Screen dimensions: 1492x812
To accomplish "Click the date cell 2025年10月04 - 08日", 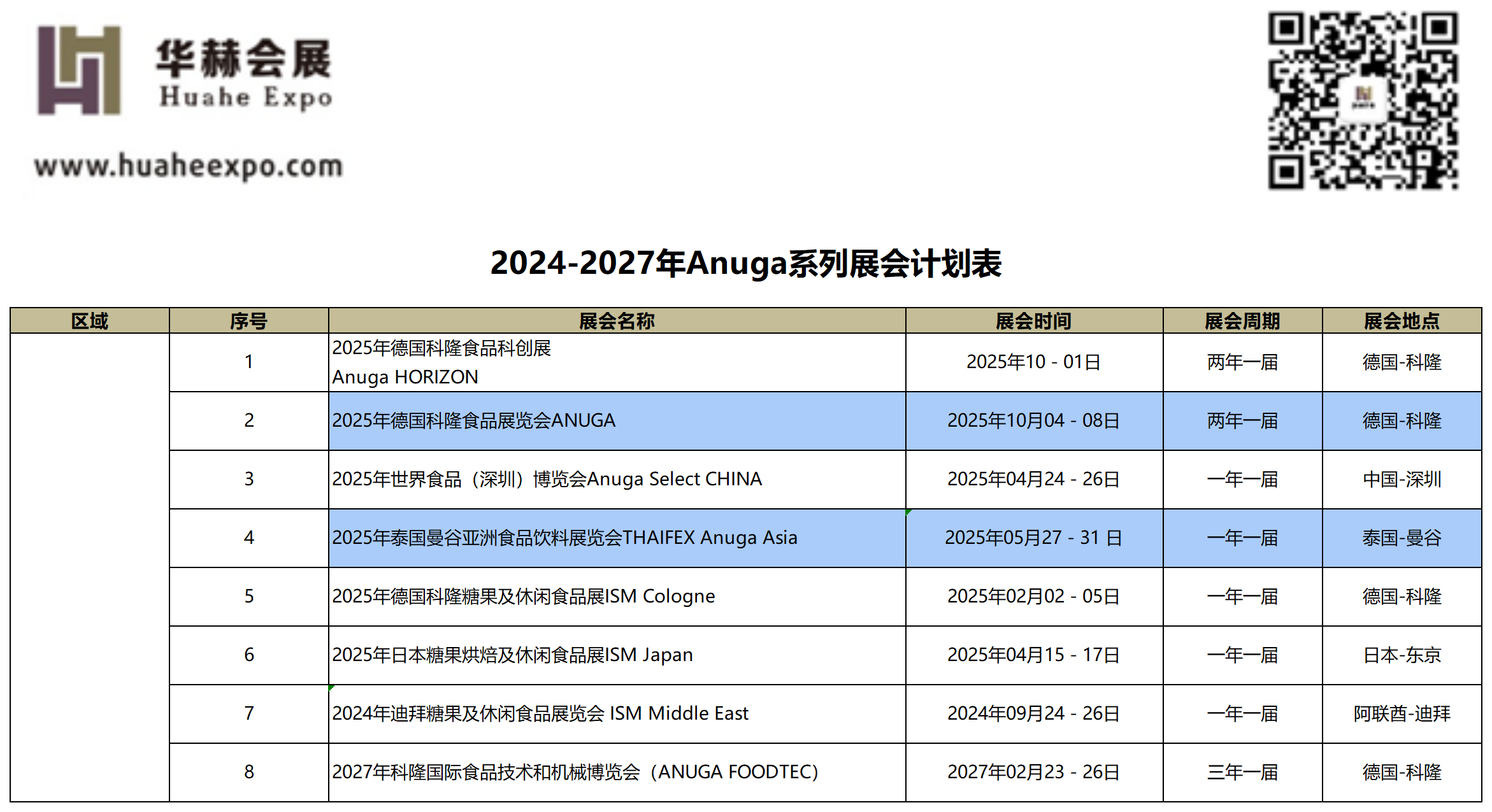I will tap(1035, 421).
